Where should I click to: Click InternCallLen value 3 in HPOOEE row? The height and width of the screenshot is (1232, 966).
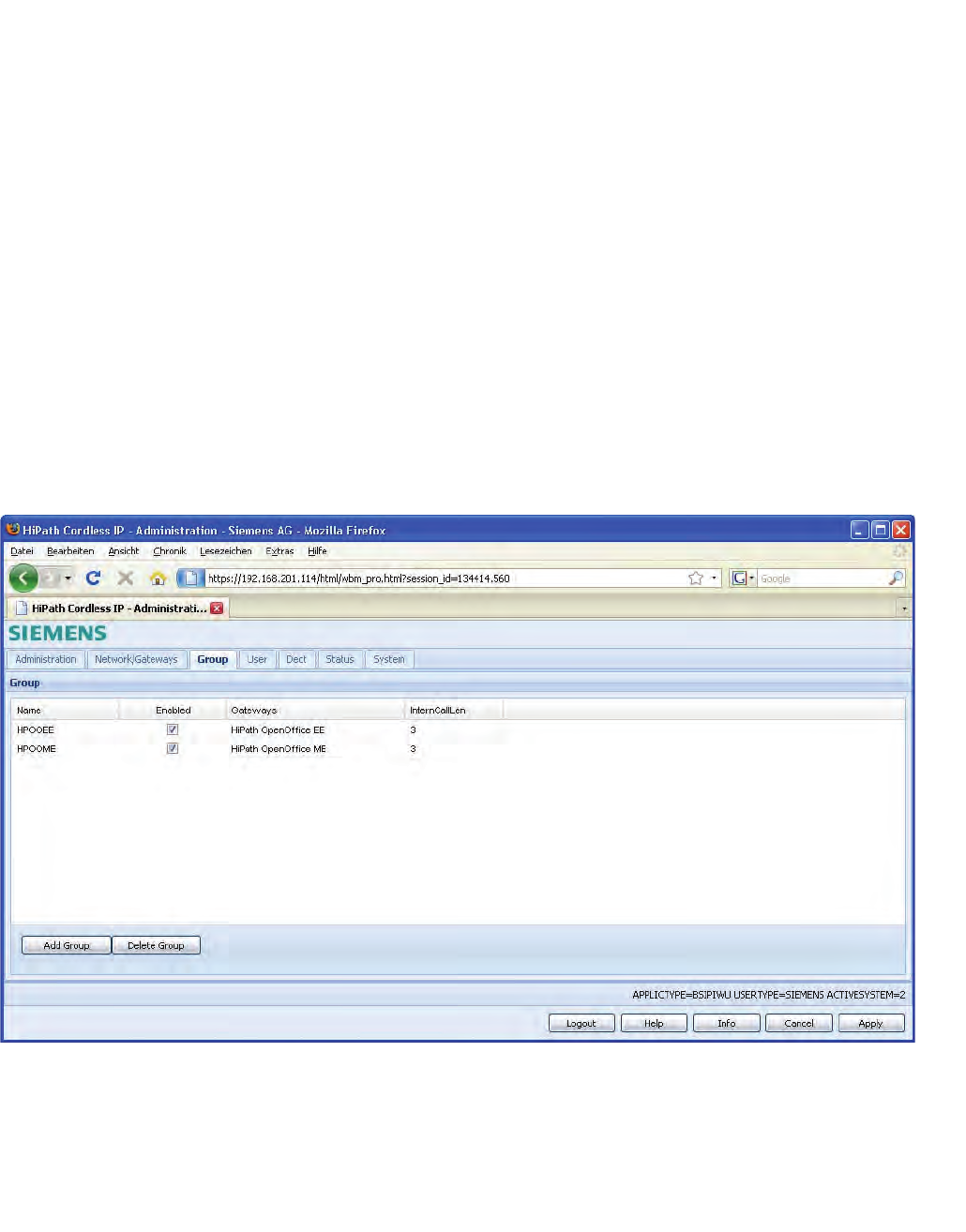coord(413,729)
